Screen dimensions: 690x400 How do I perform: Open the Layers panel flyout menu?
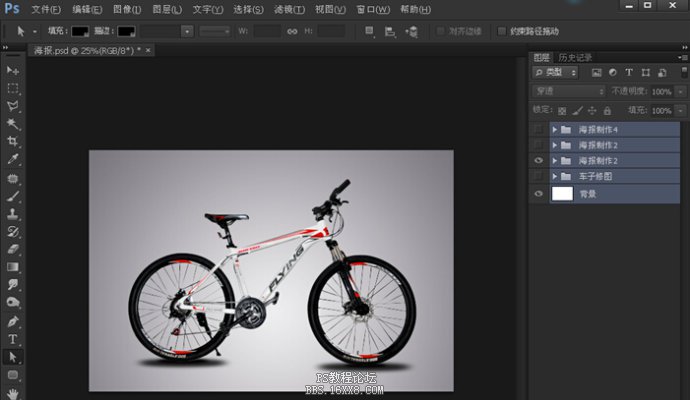click(683, 58)
